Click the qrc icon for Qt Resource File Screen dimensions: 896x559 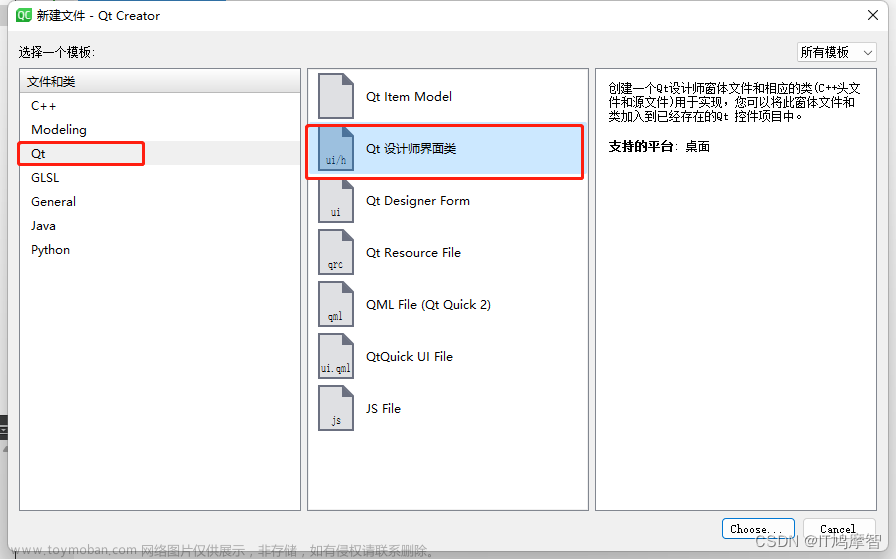335,253
